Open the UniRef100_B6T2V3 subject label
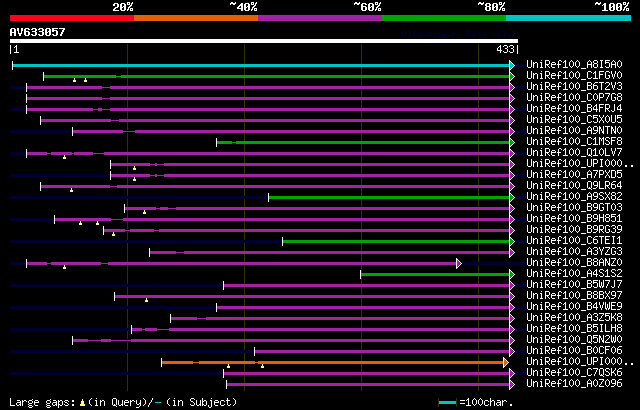 [x=574, y=86]
